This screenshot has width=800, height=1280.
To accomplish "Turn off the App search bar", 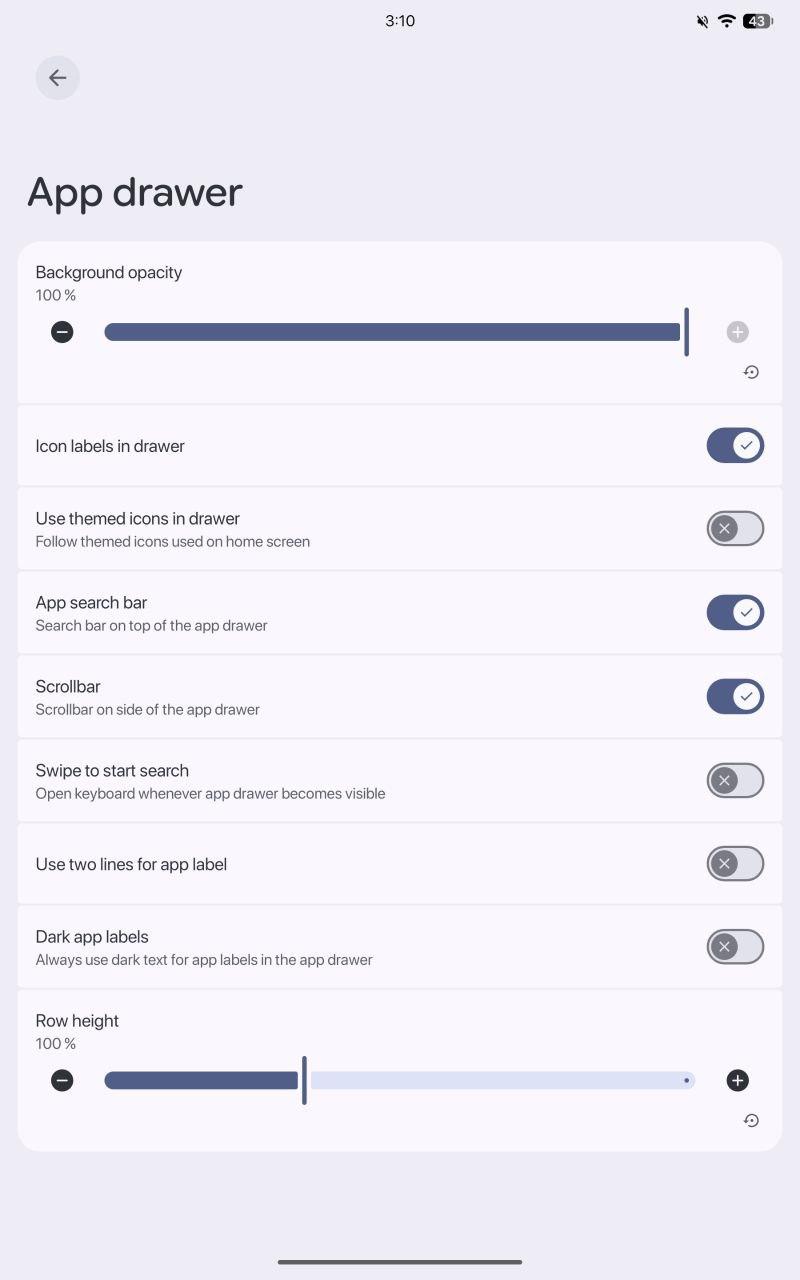I will click(735, 613).
